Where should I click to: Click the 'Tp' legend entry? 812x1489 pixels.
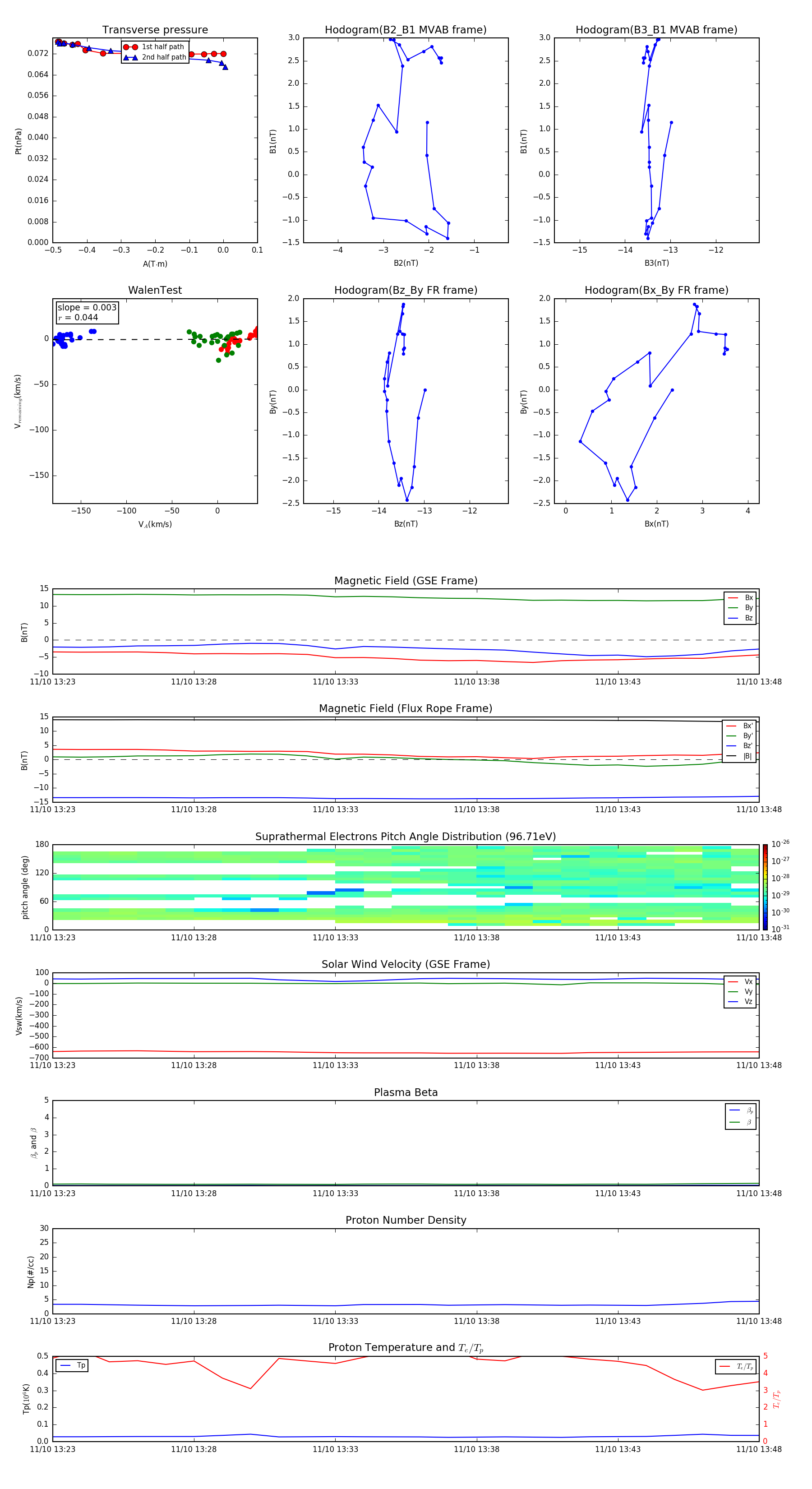pos(73,1365)
